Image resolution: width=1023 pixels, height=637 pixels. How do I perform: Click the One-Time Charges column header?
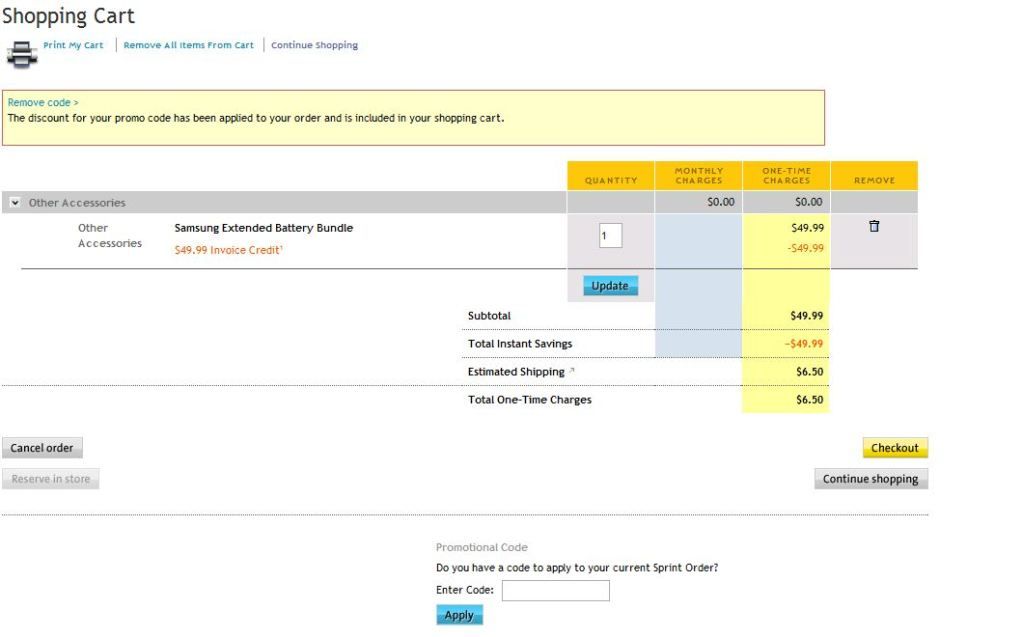[x=786, y=176]
